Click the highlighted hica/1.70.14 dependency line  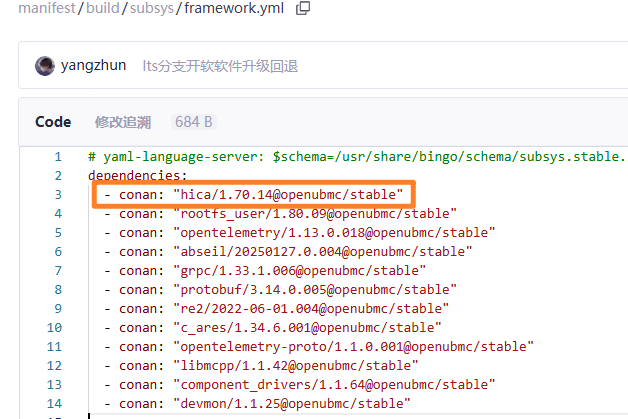click(x=288, y=194)
